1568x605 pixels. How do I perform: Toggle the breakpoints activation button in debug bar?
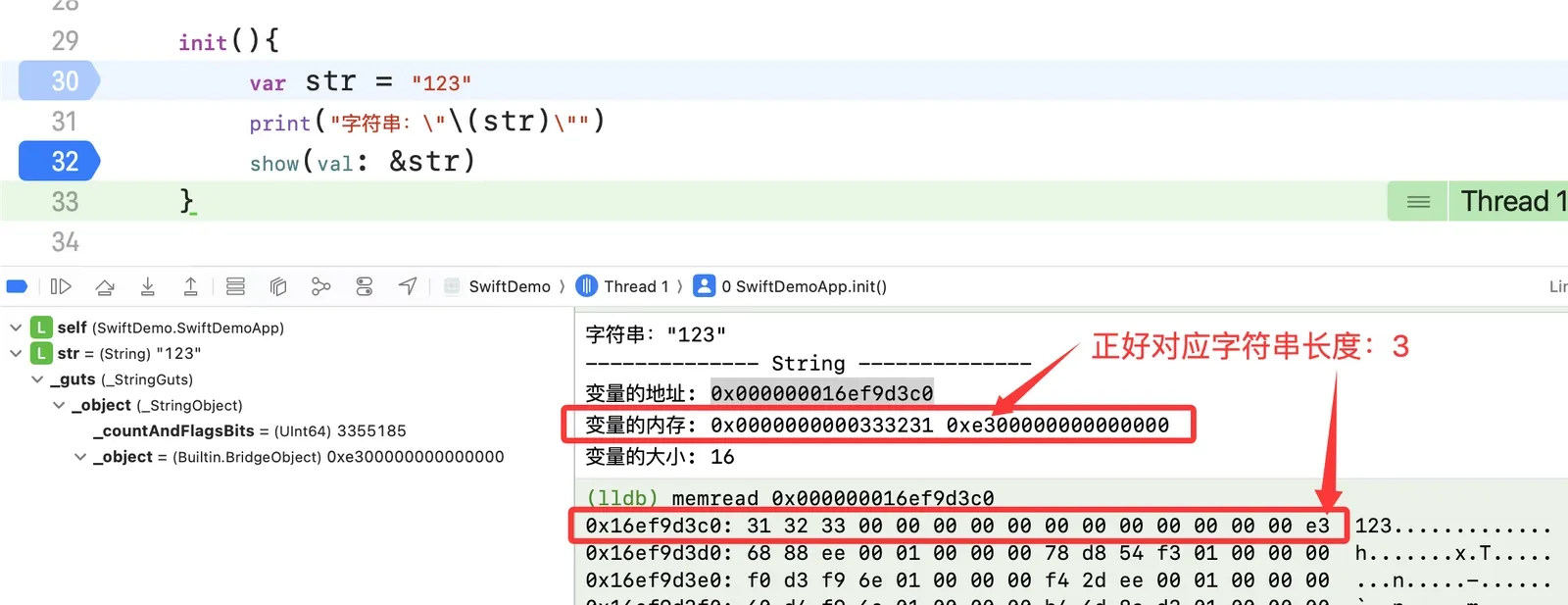17,286
